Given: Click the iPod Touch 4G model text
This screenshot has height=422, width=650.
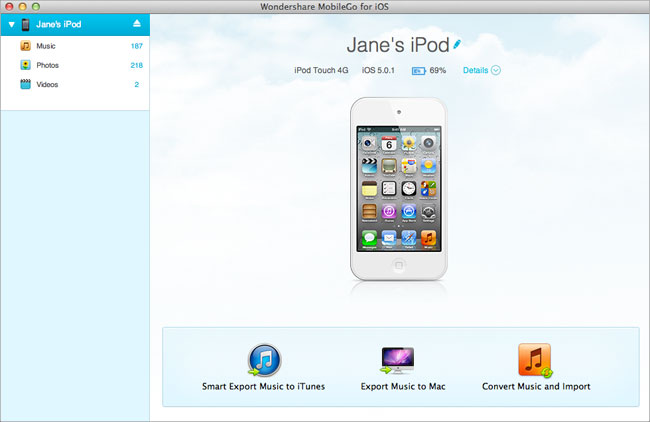Looking at the screenshot, I should pos(321,70).
